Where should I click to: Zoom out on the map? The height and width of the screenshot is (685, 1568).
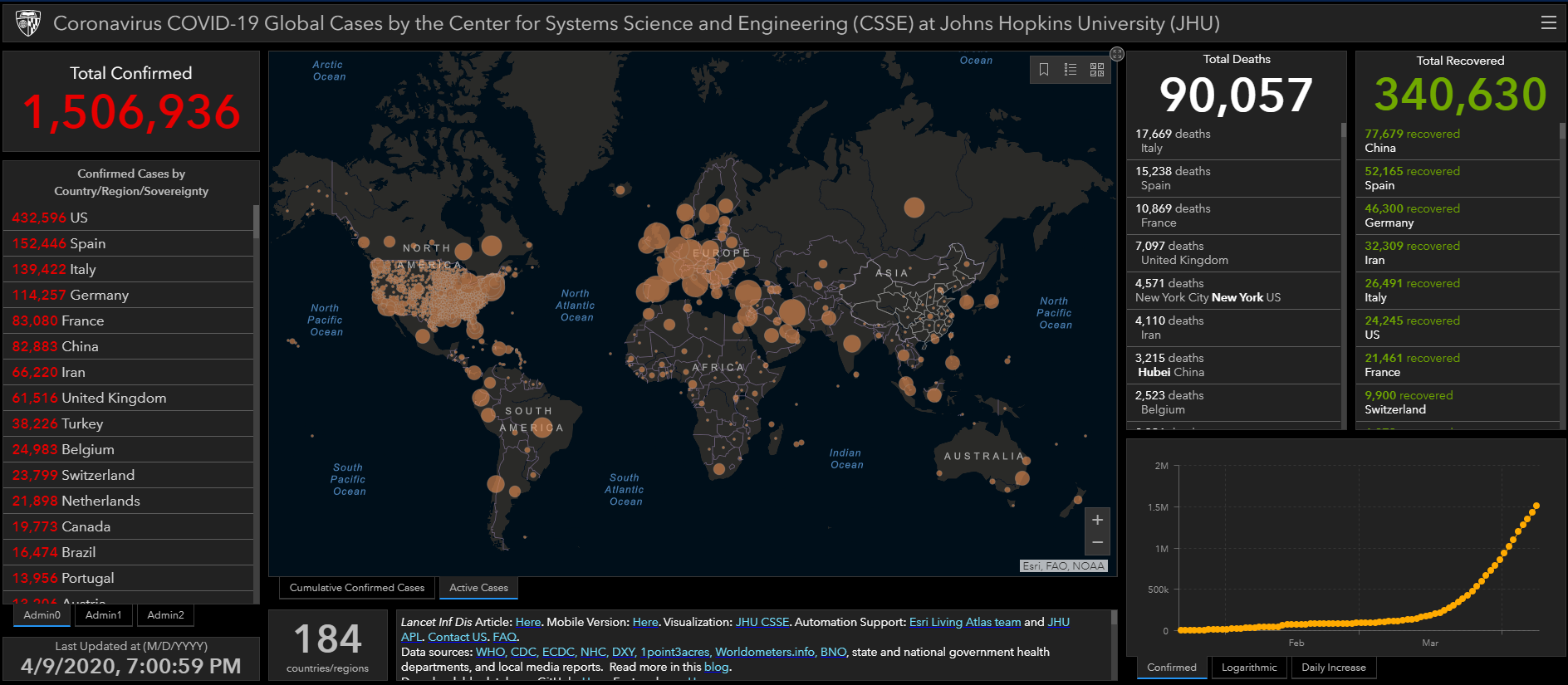pyautogui.click(x=1097, y=543)
